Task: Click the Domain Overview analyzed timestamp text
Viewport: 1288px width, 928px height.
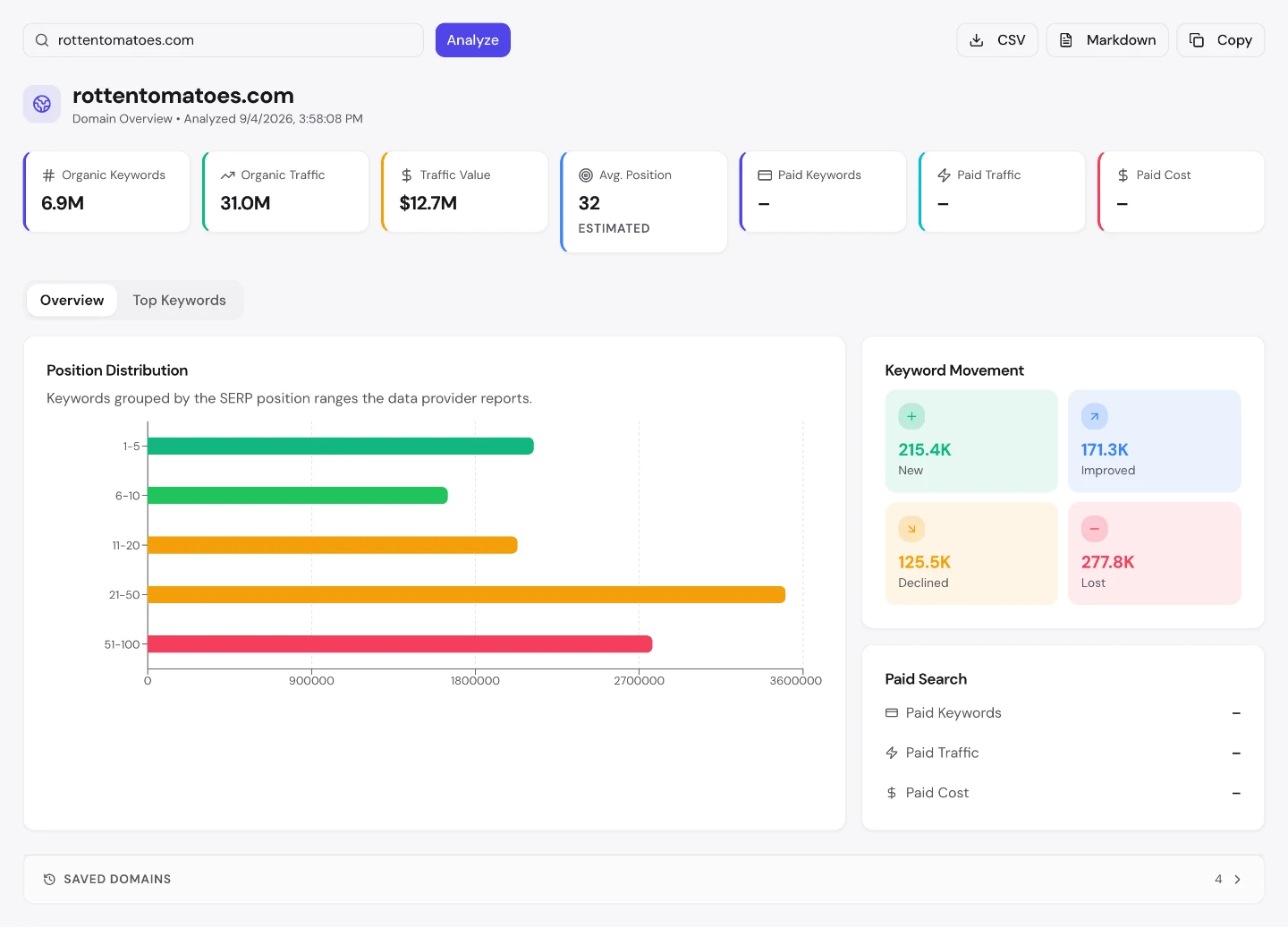Action: (217, 119)
